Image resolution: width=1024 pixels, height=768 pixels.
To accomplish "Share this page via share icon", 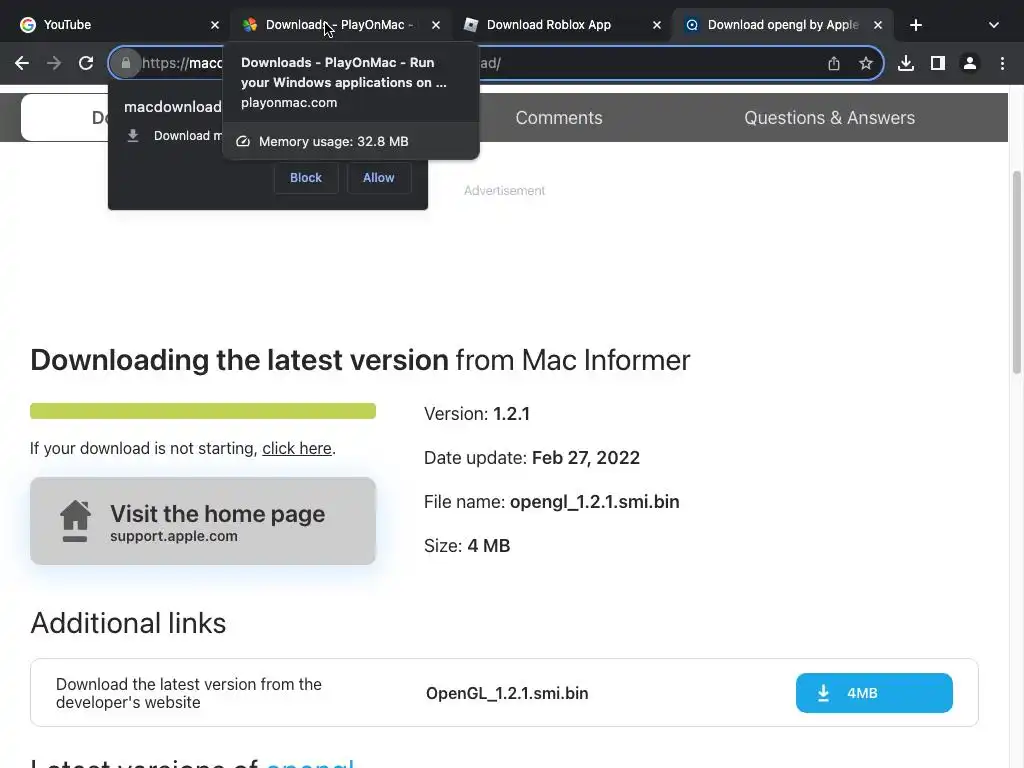I will (833, 63).
